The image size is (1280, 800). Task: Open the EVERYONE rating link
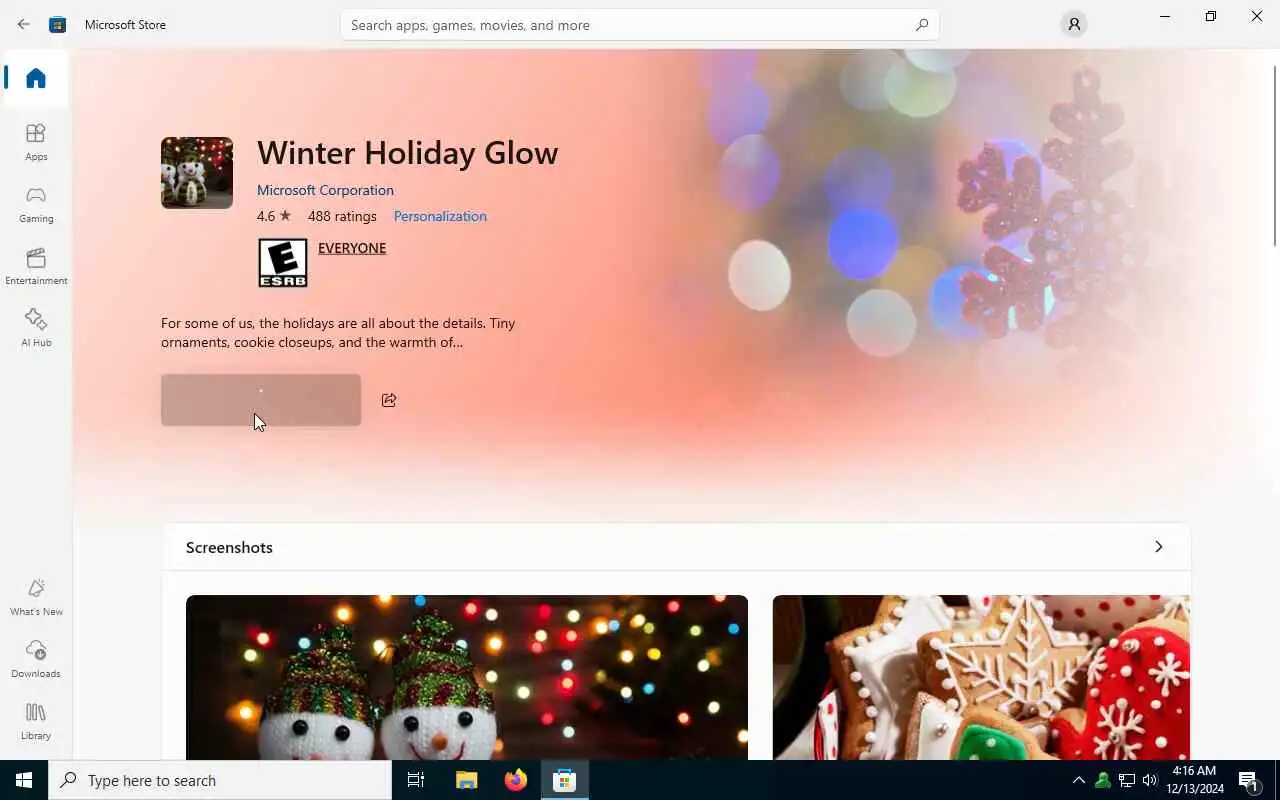pos(352,248)
